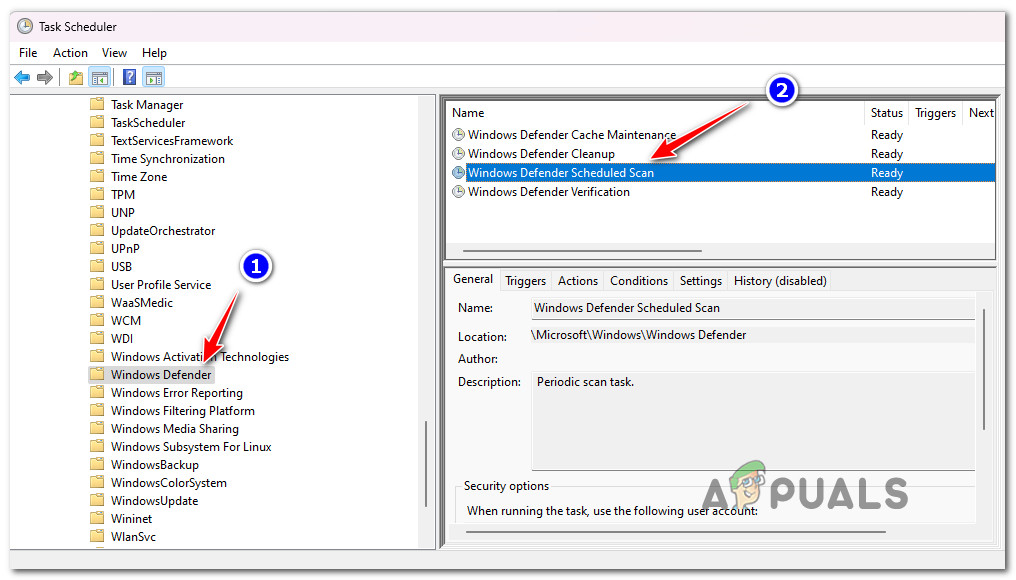Click the folder icon next to Wininet
The image size is (1016, 580).
point(97,518)
